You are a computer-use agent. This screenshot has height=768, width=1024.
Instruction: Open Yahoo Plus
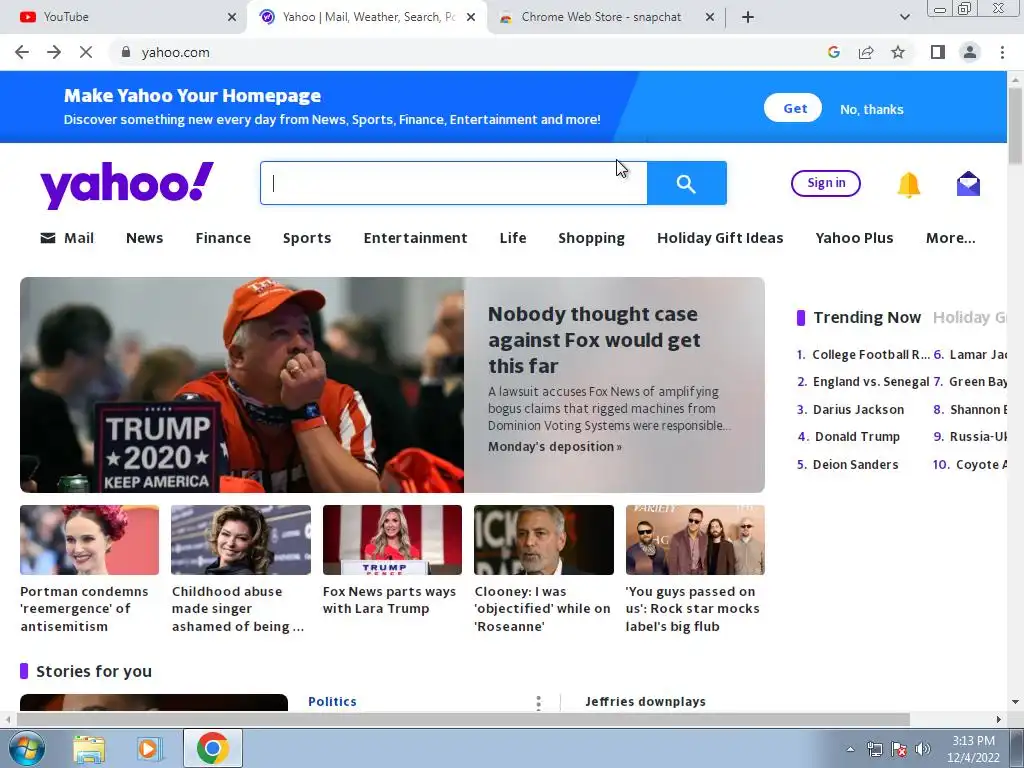pyautogui.click(x=854, y=238)
